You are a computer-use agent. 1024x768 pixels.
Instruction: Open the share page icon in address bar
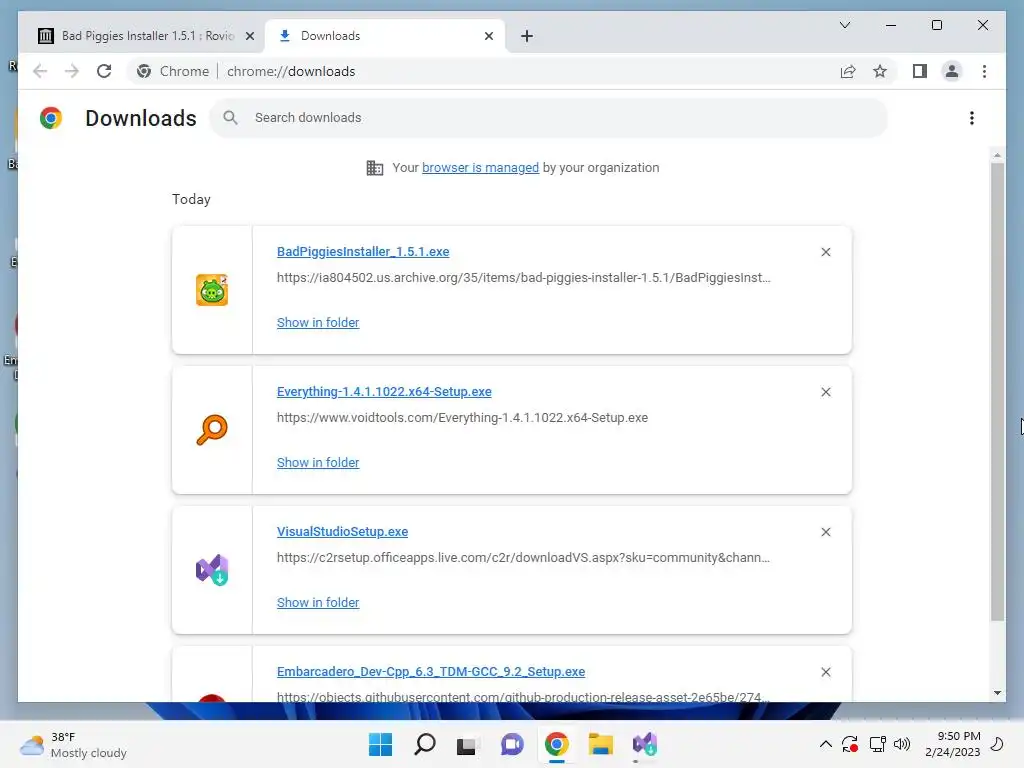coord(848,71)
